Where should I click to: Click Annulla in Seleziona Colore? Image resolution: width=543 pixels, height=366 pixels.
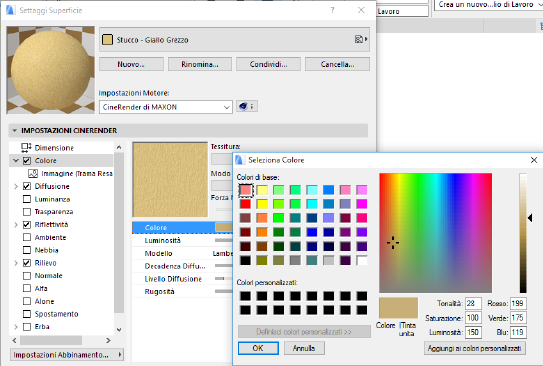pyautogui.click(x=304, y=348)
